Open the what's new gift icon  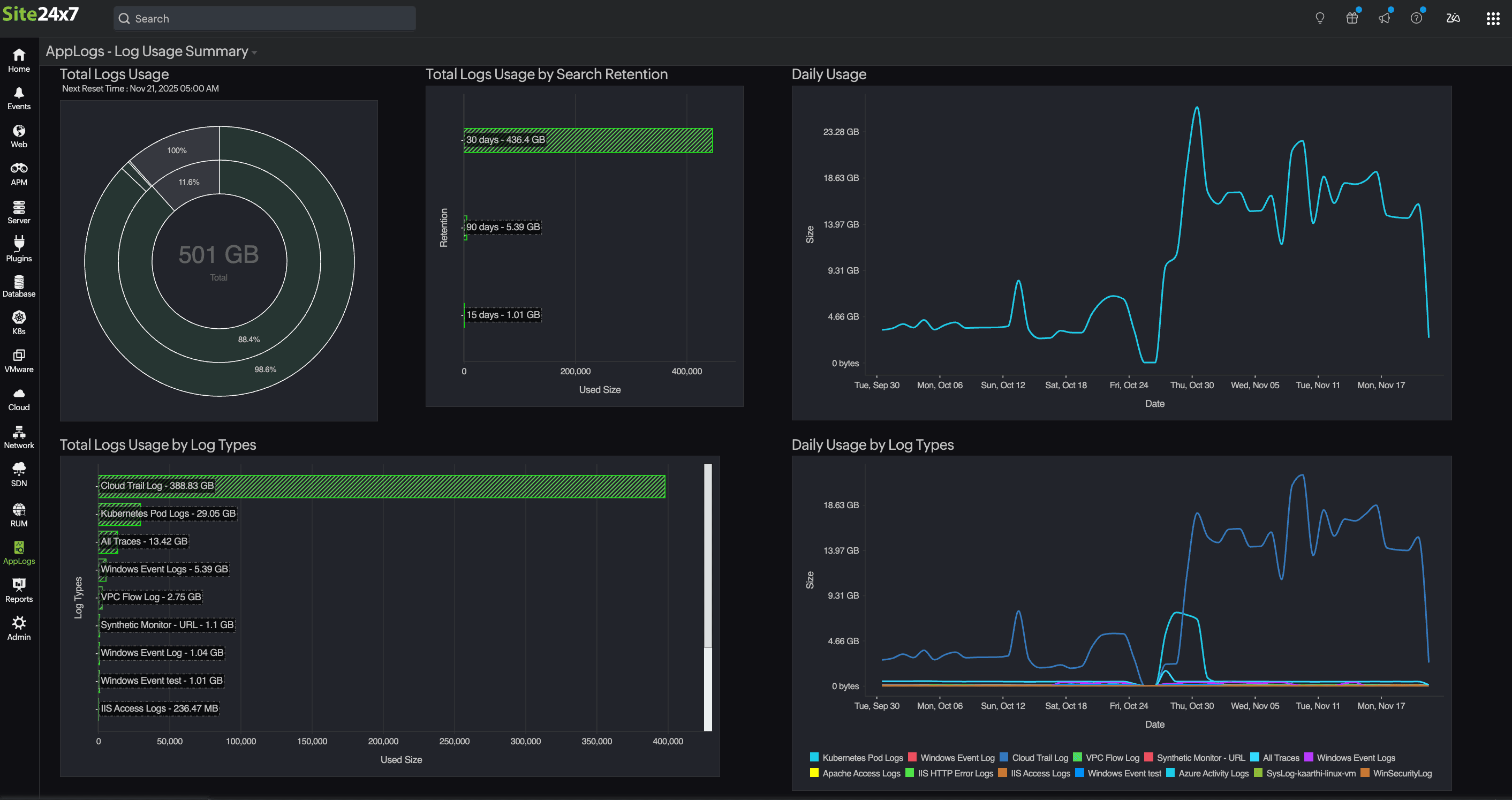point(1352,18)
